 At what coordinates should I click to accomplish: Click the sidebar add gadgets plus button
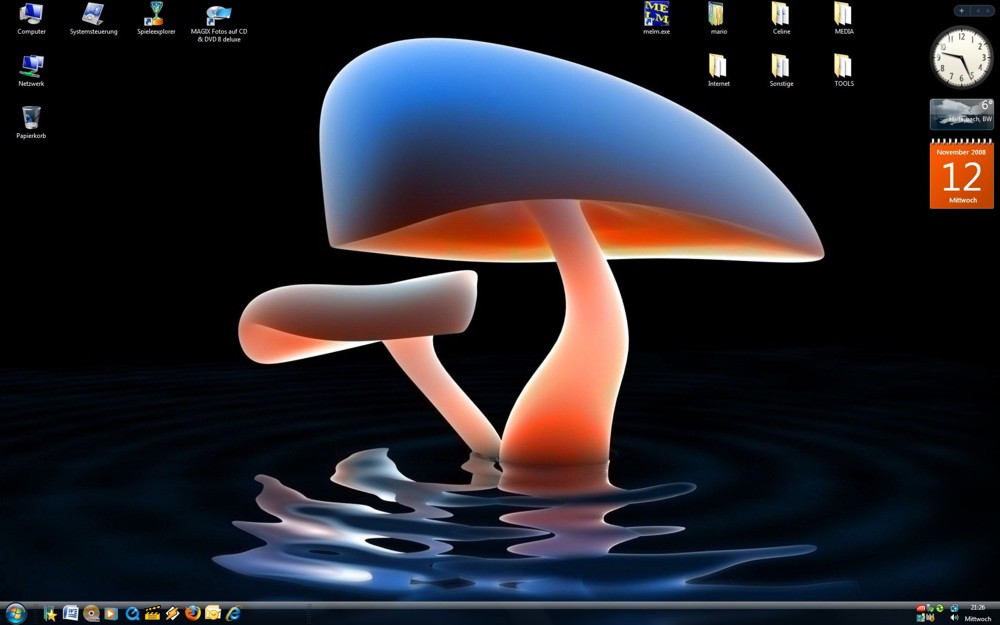tap(961, 10)
